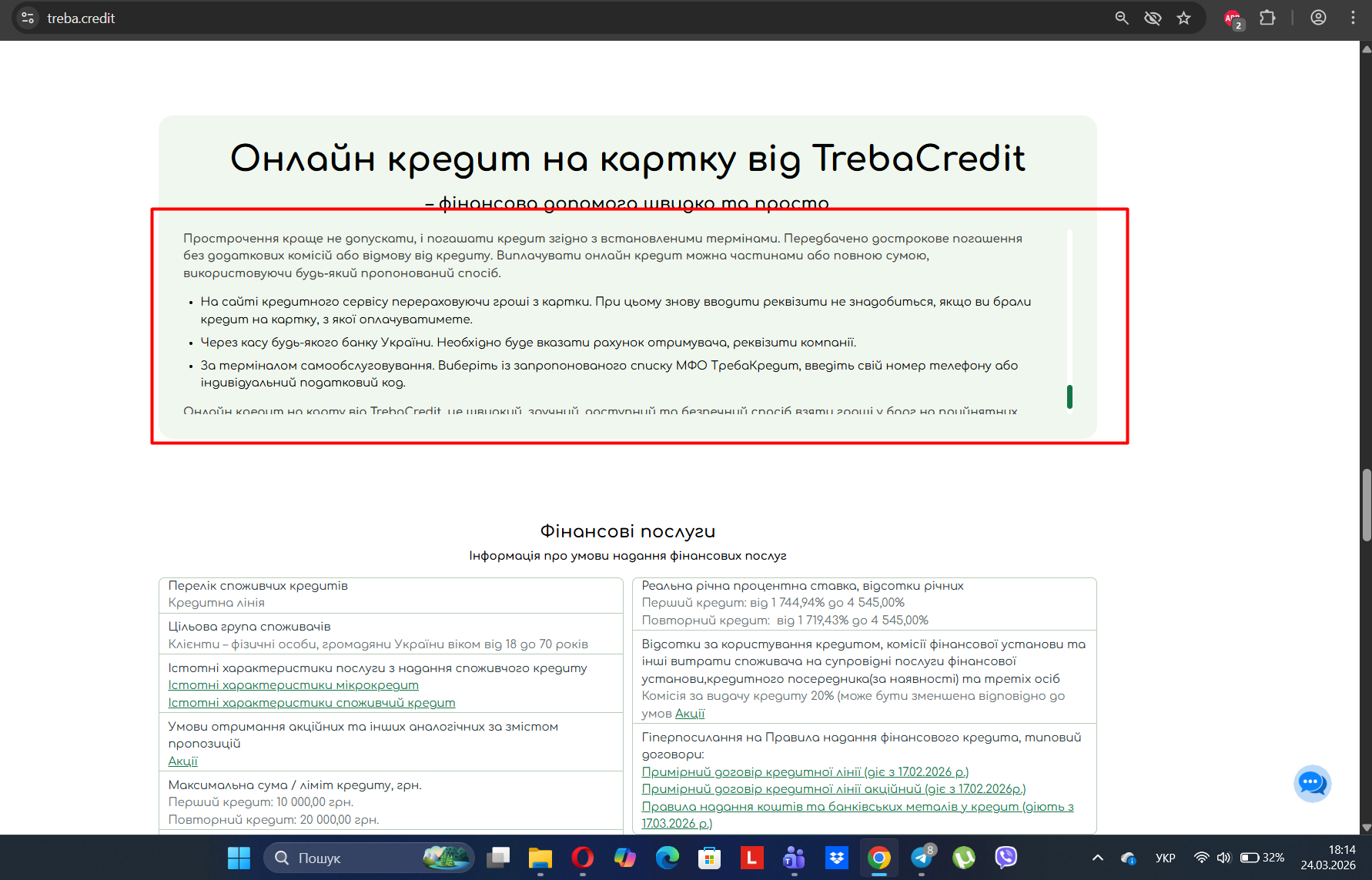Screen dimensions: 1372x880
Task: Click the page vertical scrollbar thumb
Action: [x=1367, y=504]
